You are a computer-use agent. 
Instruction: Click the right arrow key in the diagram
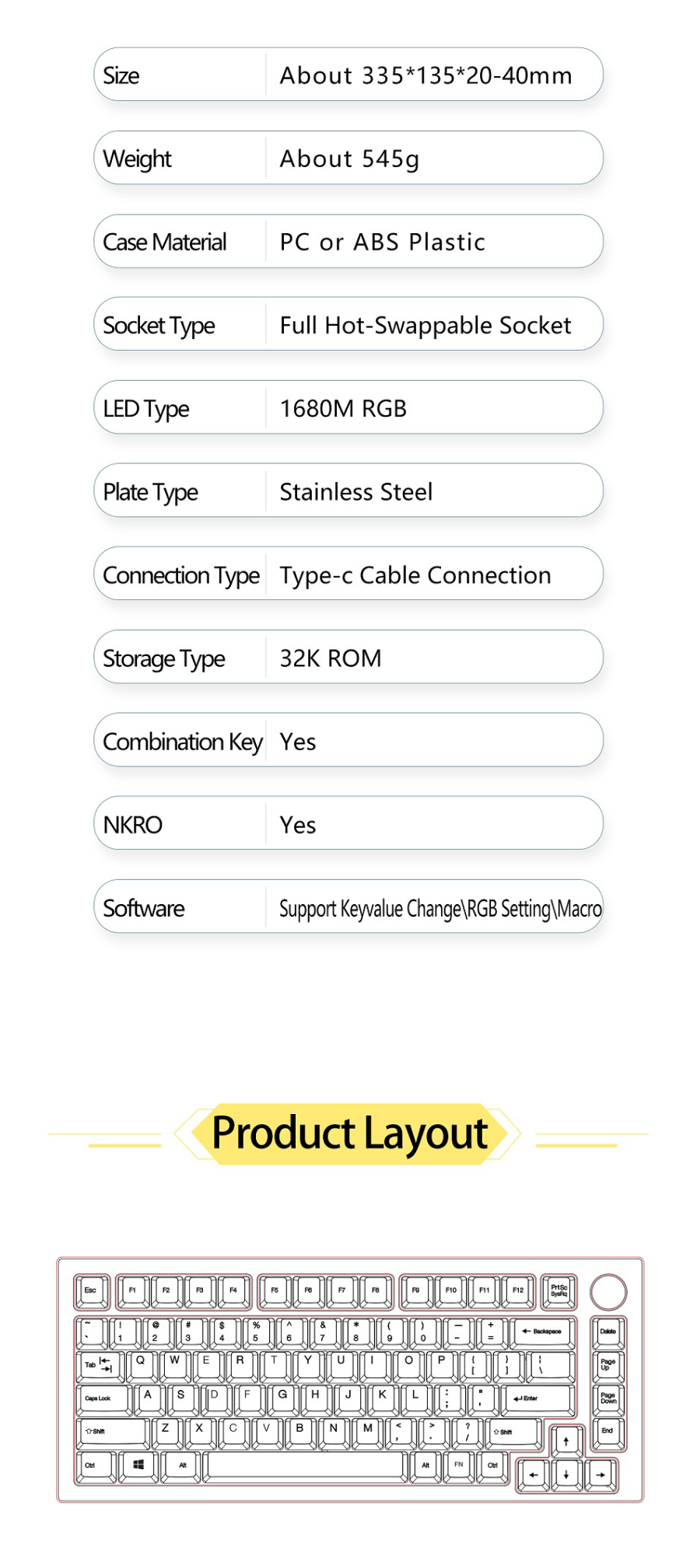(x=601, y=1475)
